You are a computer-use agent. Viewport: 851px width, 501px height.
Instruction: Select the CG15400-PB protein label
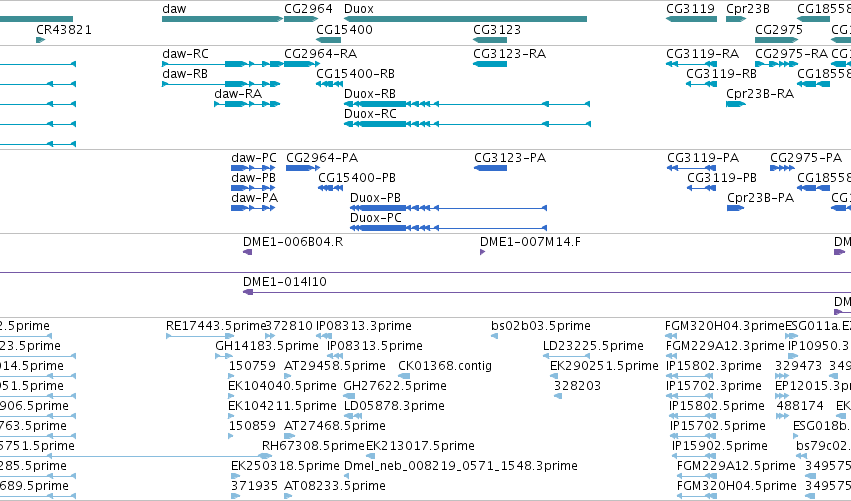pyautogui.click(x=357, y=178)
